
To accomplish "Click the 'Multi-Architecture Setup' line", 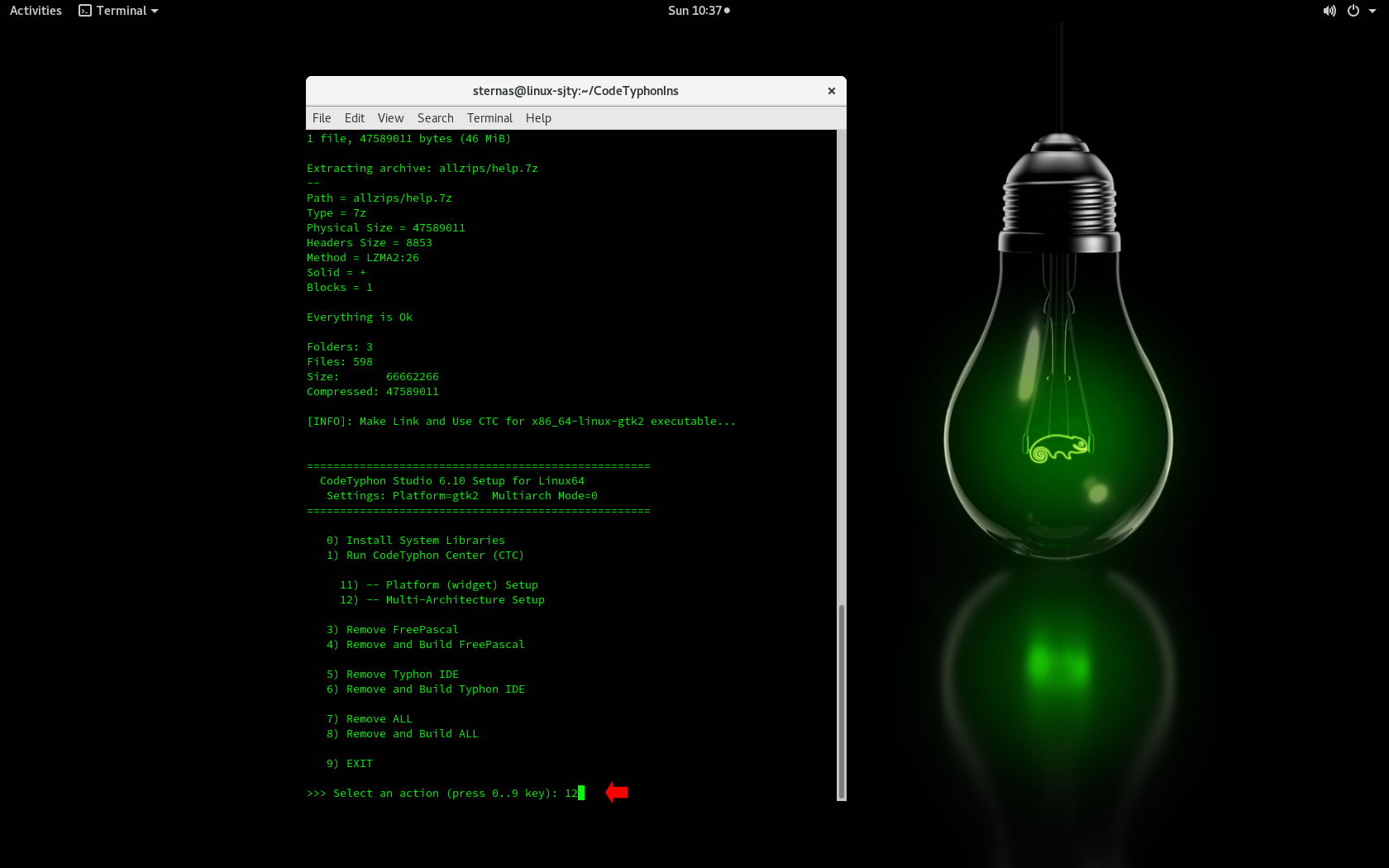I will tap(442, 600).
